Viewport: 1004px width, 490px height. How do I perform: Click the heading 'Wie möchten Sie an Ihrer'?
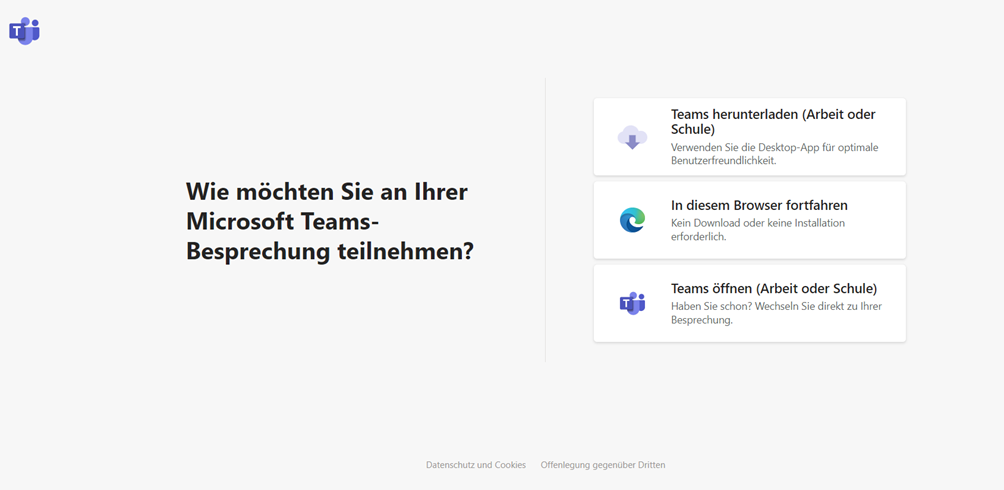pyautogui.click(x=327, y=192)
